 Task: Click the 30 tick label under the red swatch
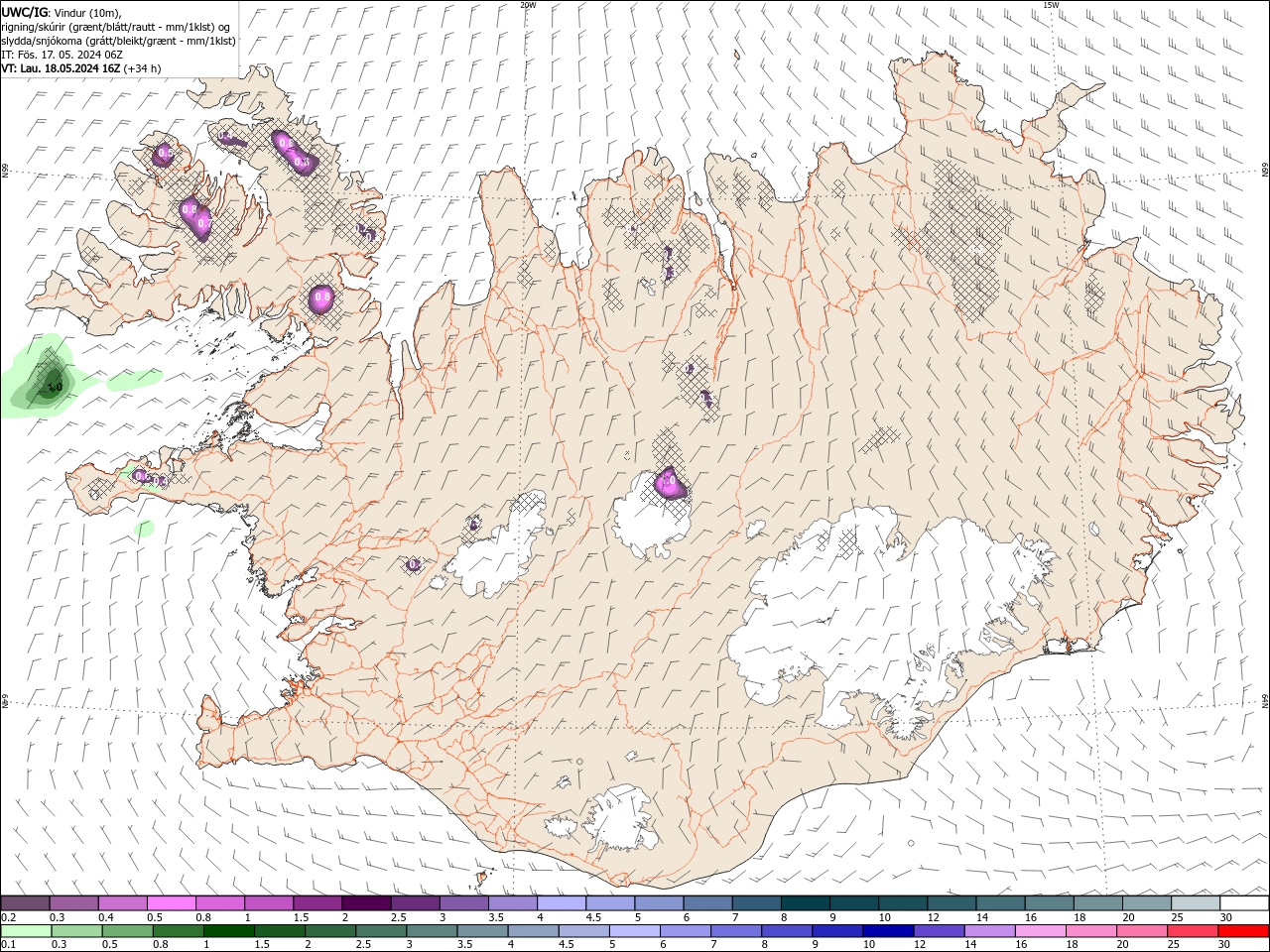1226,945
